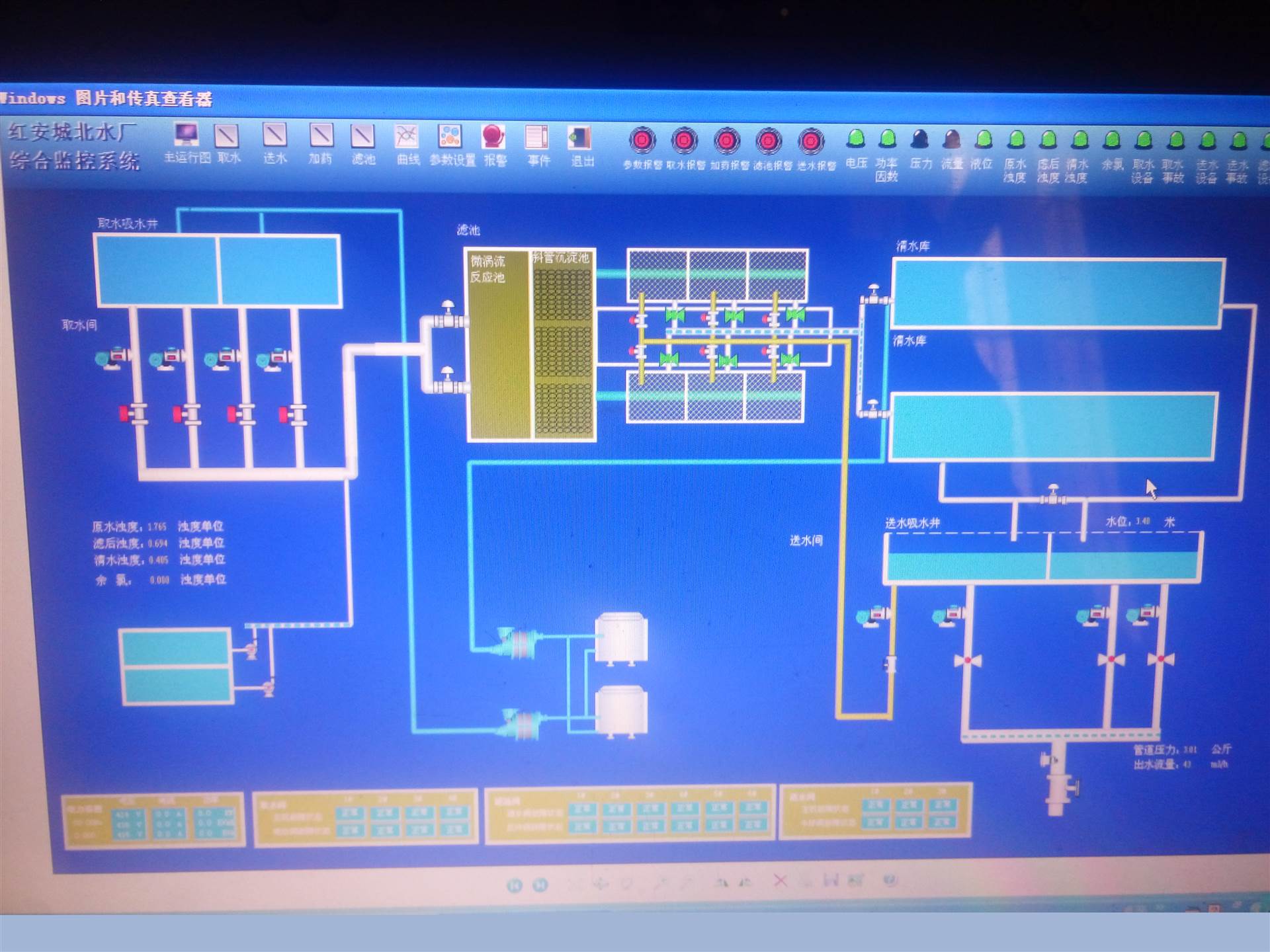Open the 主运行图 main diagram view
This screenshot has height=952, width=1270.
[x=187, y=136]
